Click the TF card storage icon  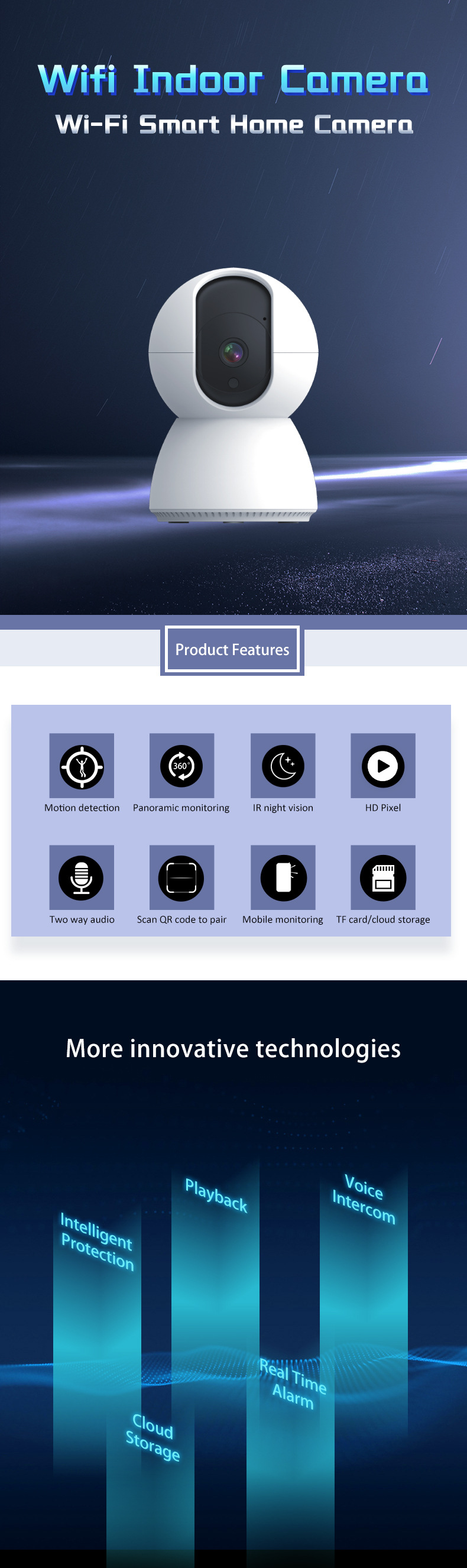[383, 877]
